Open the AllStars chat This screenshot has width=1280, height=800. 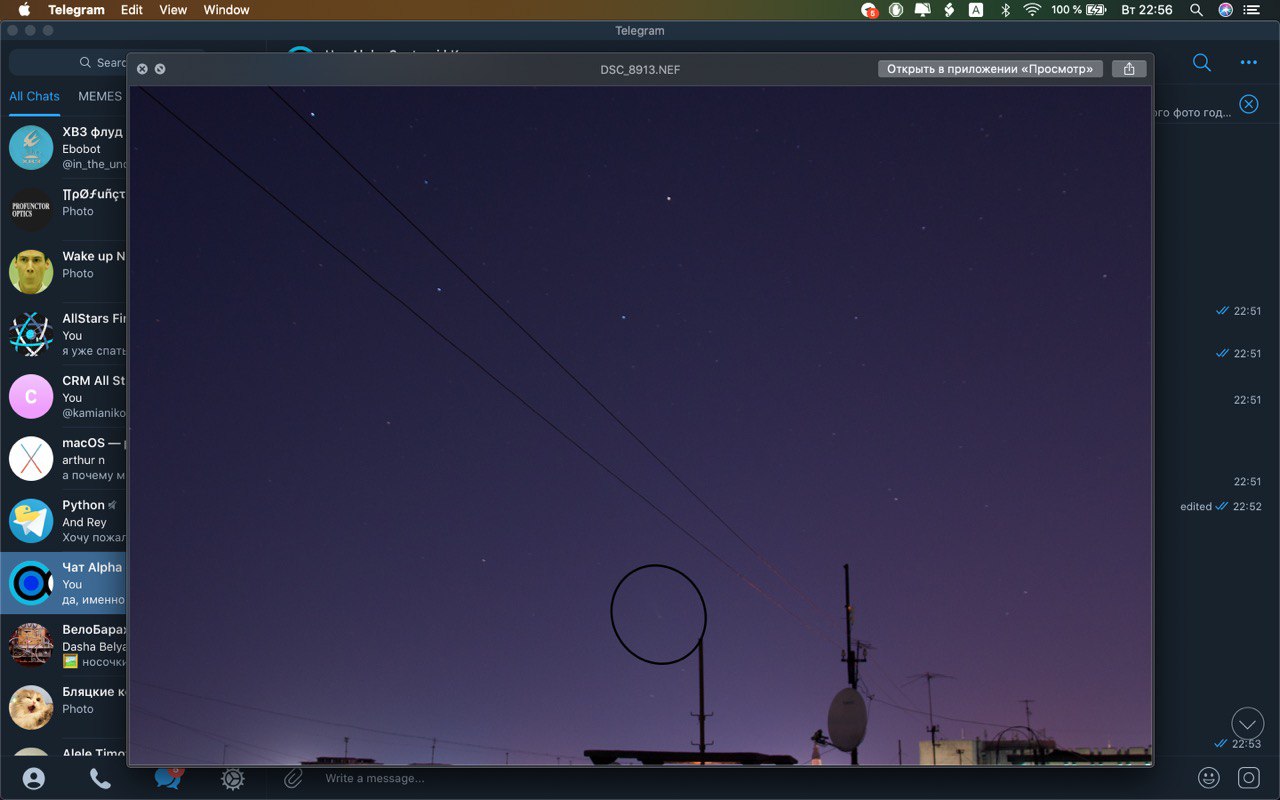point(64,334)
